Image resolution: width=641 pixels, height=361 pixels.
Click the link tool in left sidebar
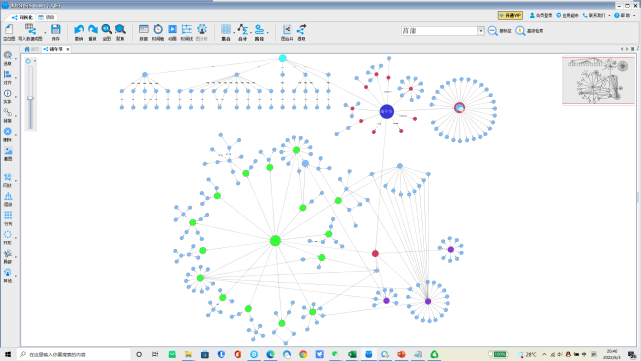click(7, 112)
